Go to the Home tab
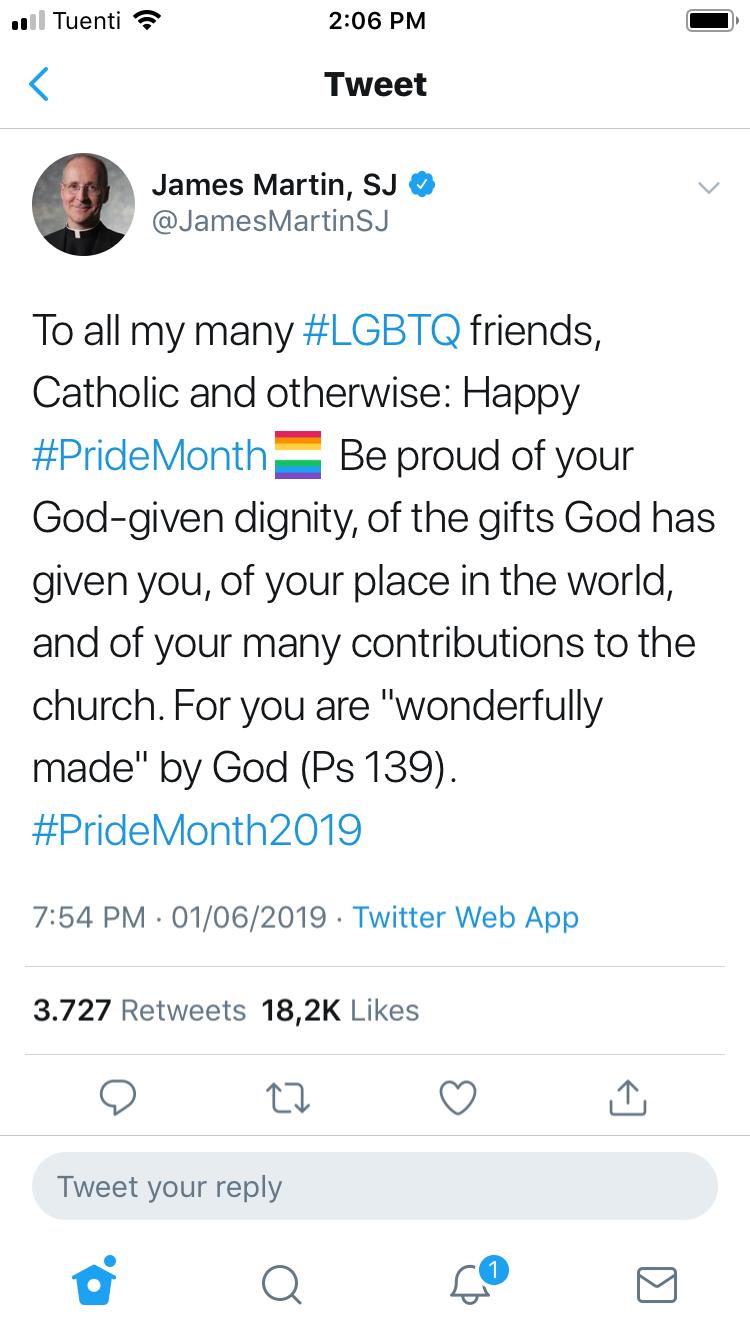 coord(96,1283)
